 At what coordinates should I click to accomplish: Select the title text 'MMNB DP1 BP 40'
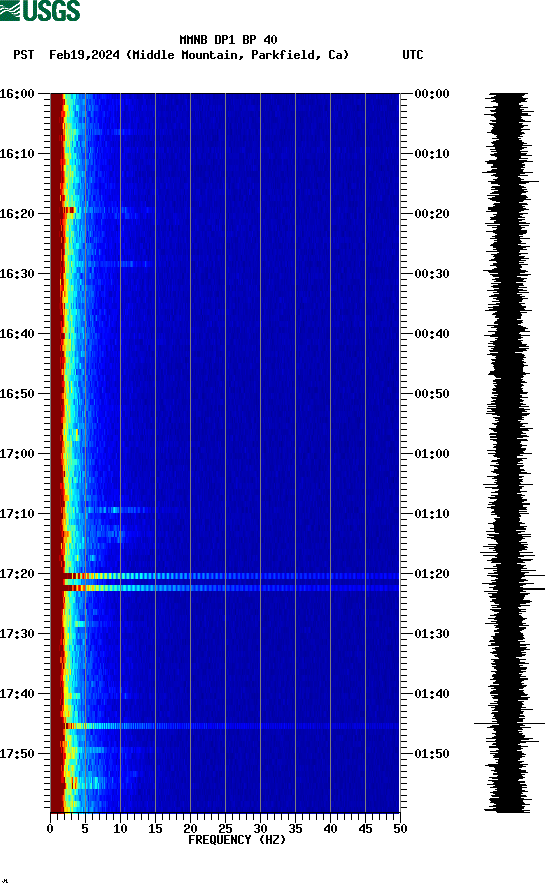point(228,40)
